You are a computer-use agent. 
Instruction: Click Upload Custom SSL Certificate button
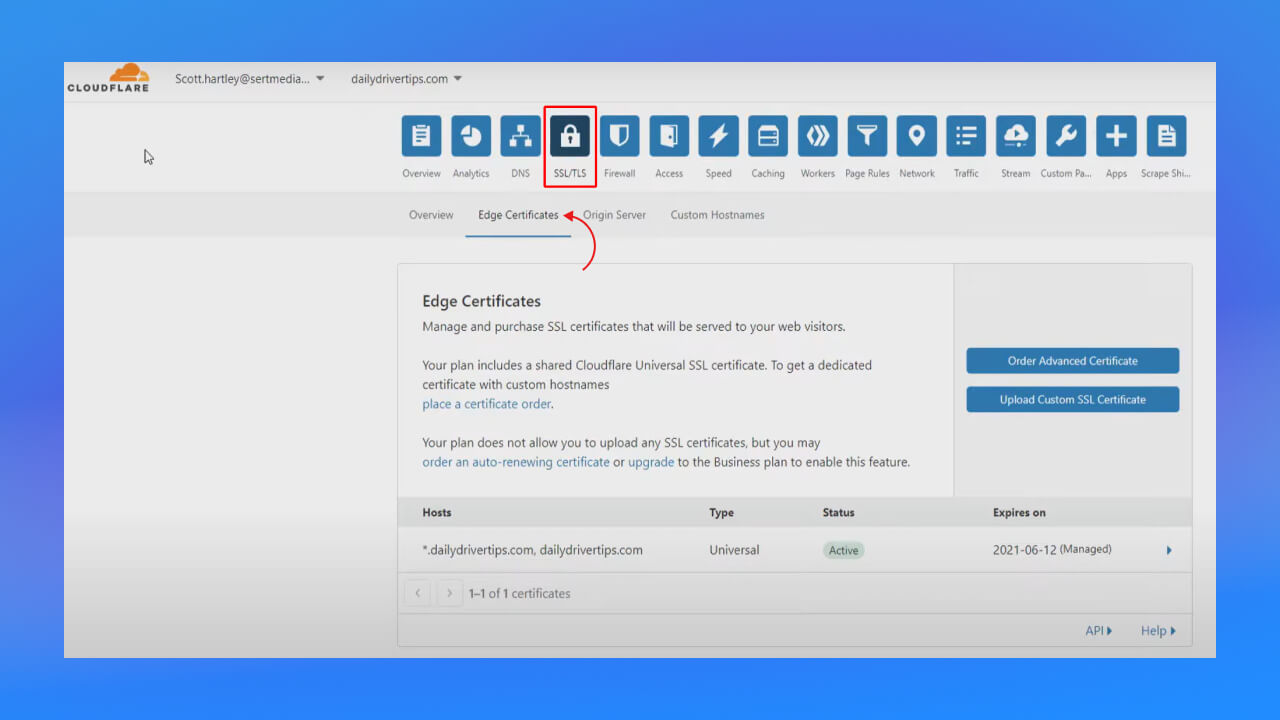pyautogui.click(x=1073, y=399)
